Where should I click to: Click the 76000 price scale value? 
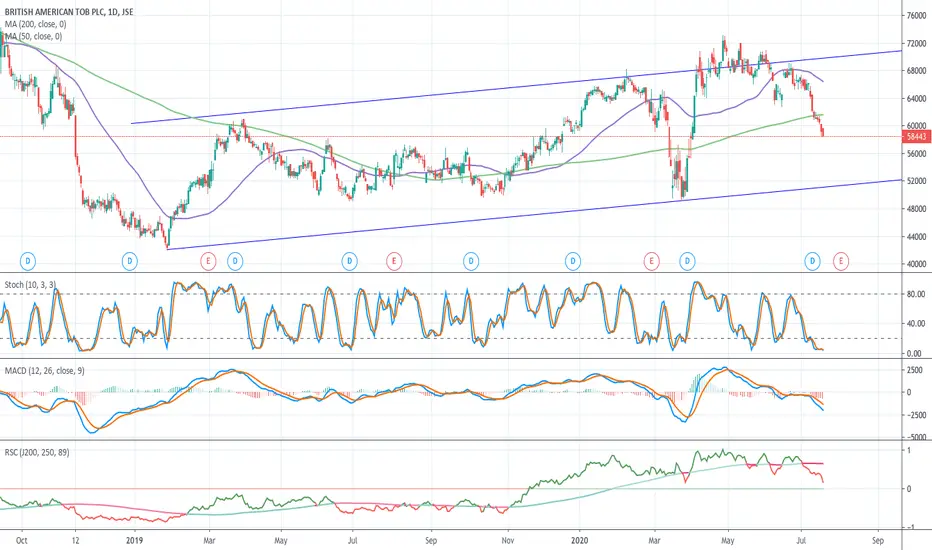click(916, 16)
